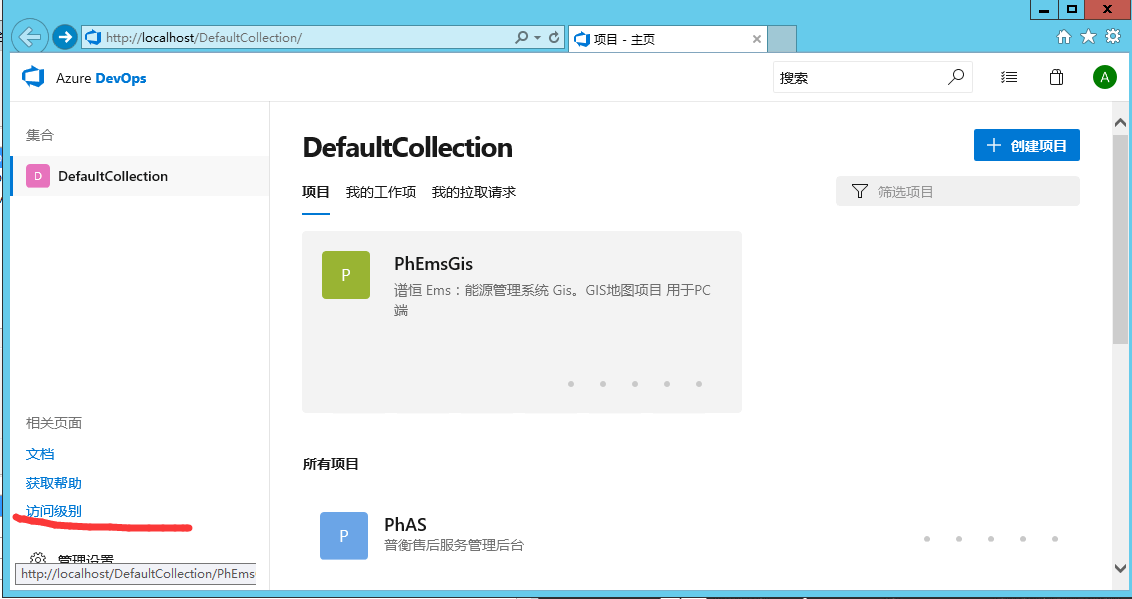This screenshot has height=599, width=1132.
Task: Open the 获取帮助 link
Action: point(54,483)
